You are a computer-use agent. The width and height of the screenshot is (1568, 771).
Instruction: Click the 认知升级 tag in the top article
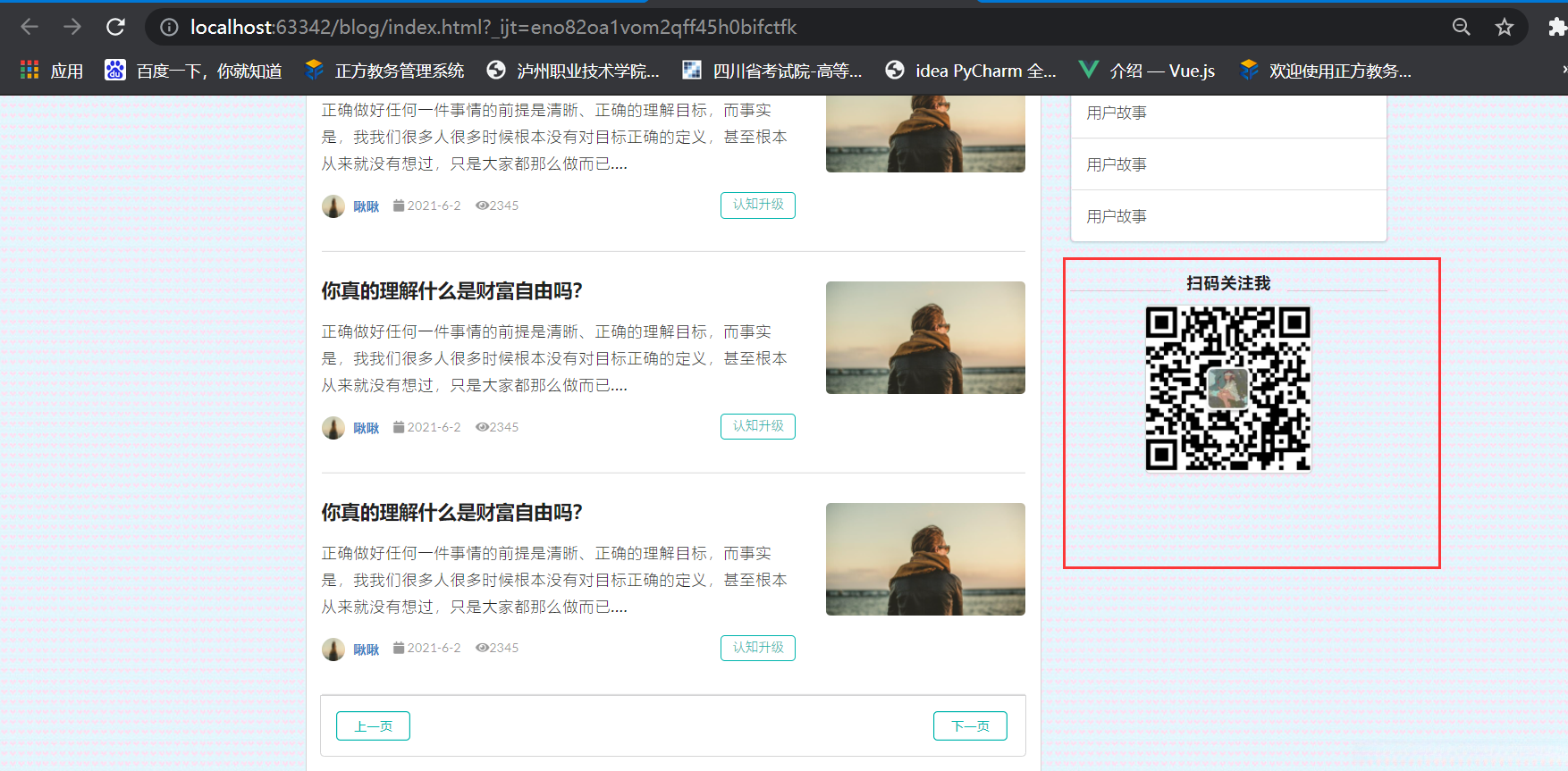[758, 205]
